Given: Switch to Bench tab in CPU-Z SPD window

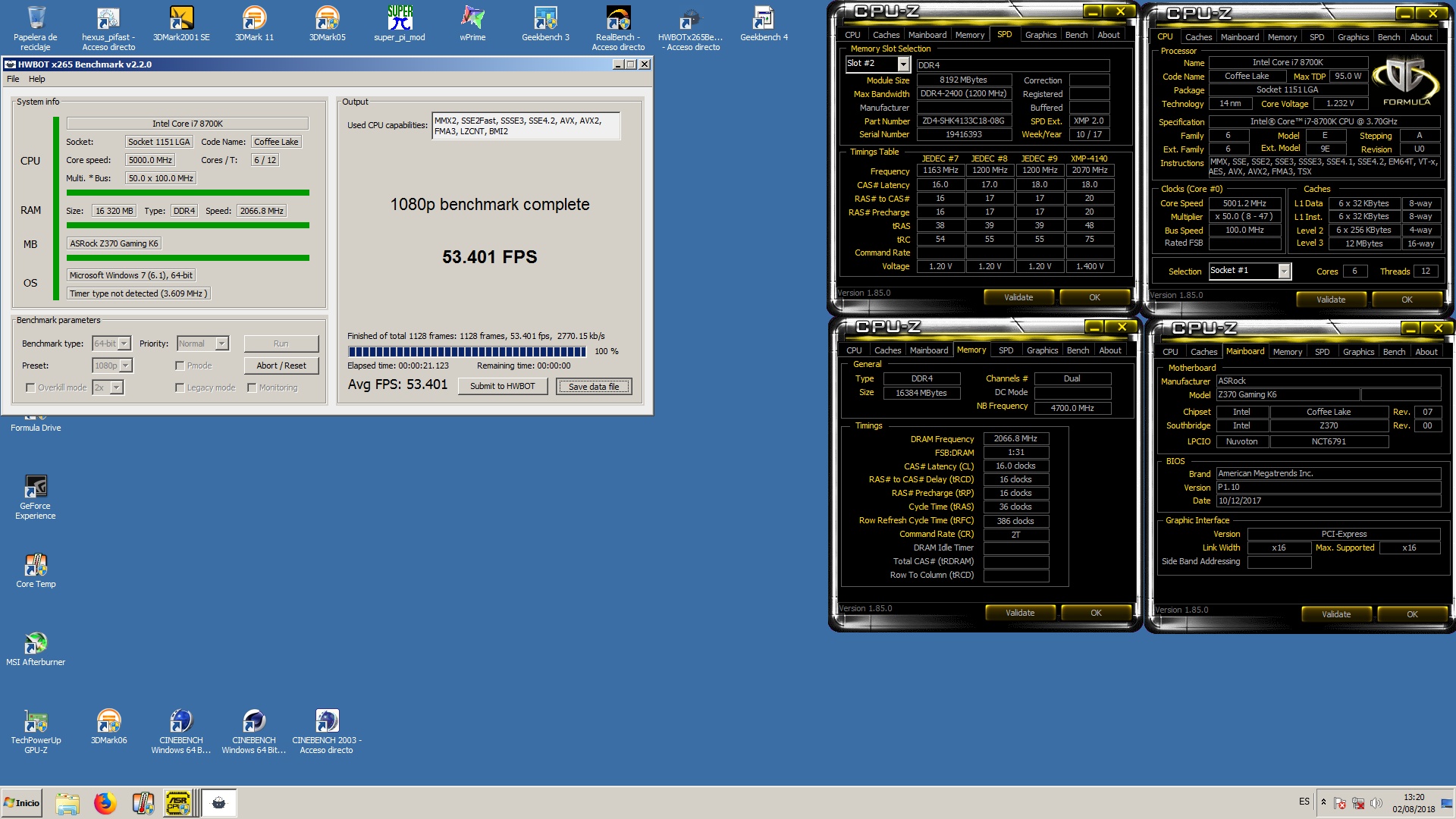Looking at the screenshot, I should click(x=1076, y=35).
